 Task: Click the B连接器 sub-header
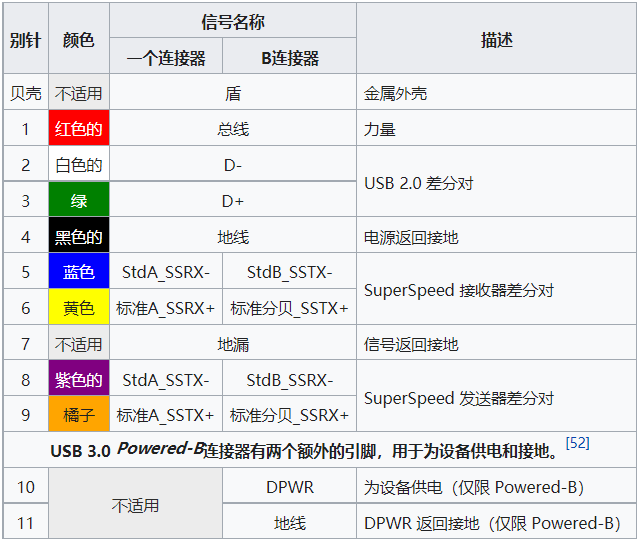click(x=290, y=58)
